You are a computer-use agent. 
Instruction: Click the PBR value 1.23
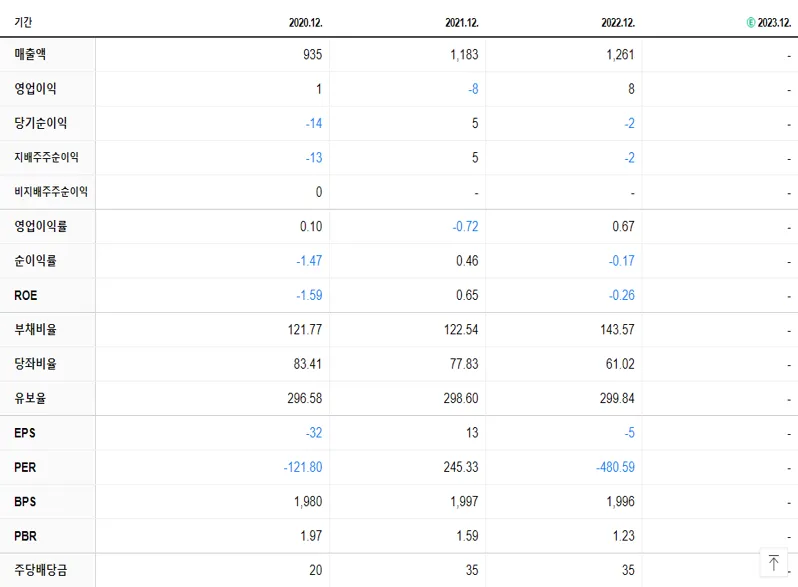pyautogui.click(x=624, y=536)
